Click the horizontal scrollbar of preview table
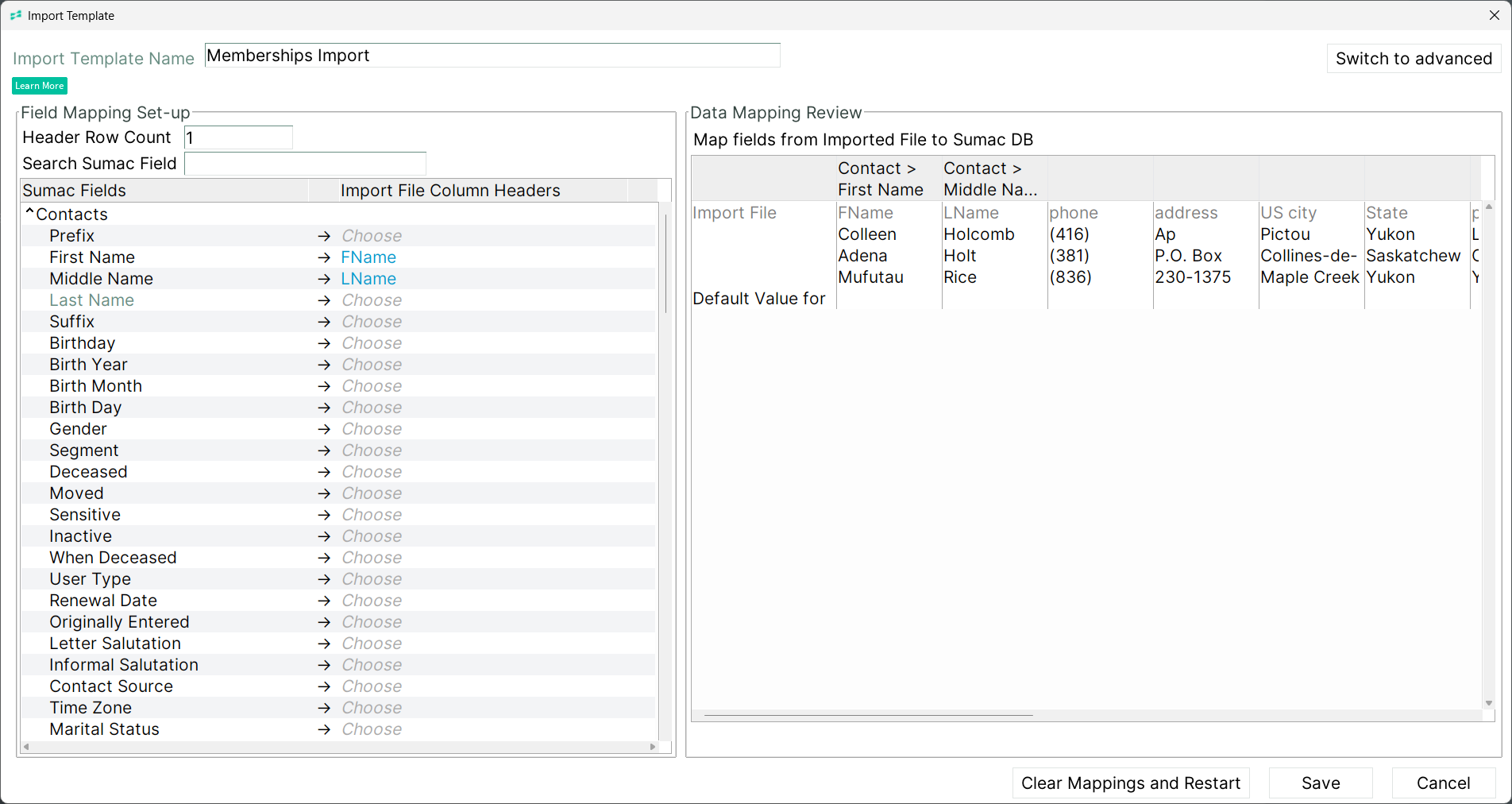 [868, 715]
